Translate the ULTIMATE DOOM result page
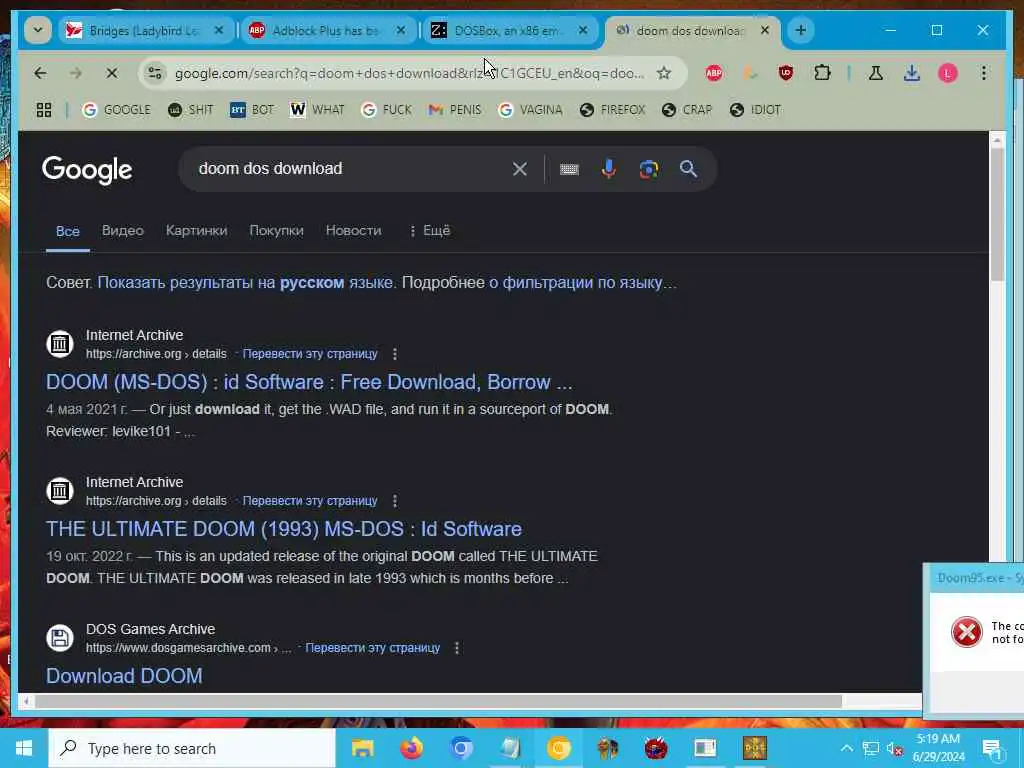This screenshot has width=1024, height=768. click(x=310, y=501)
